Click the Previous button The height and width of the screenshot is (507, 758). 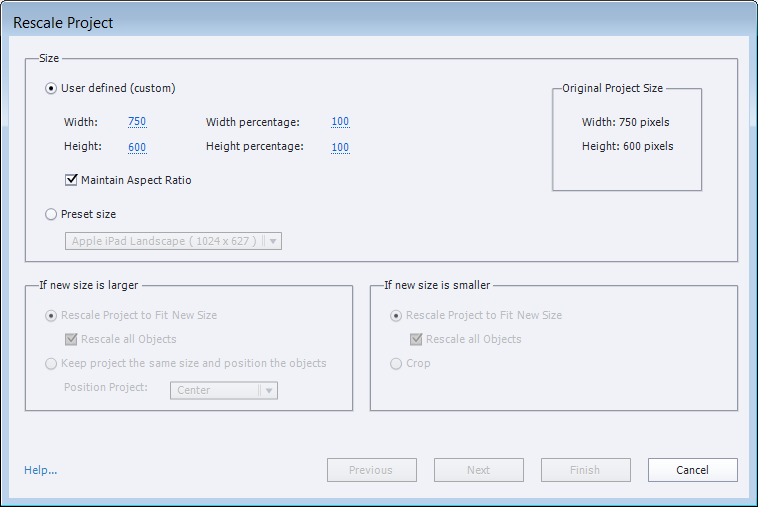[x=370, y=470]
